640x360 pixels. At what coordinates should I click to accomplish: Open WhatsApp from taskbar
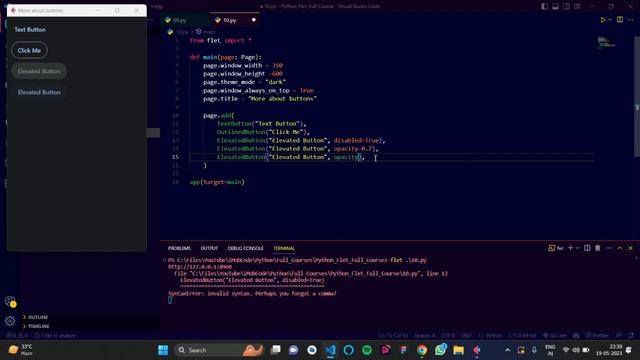tap(440, 350)
